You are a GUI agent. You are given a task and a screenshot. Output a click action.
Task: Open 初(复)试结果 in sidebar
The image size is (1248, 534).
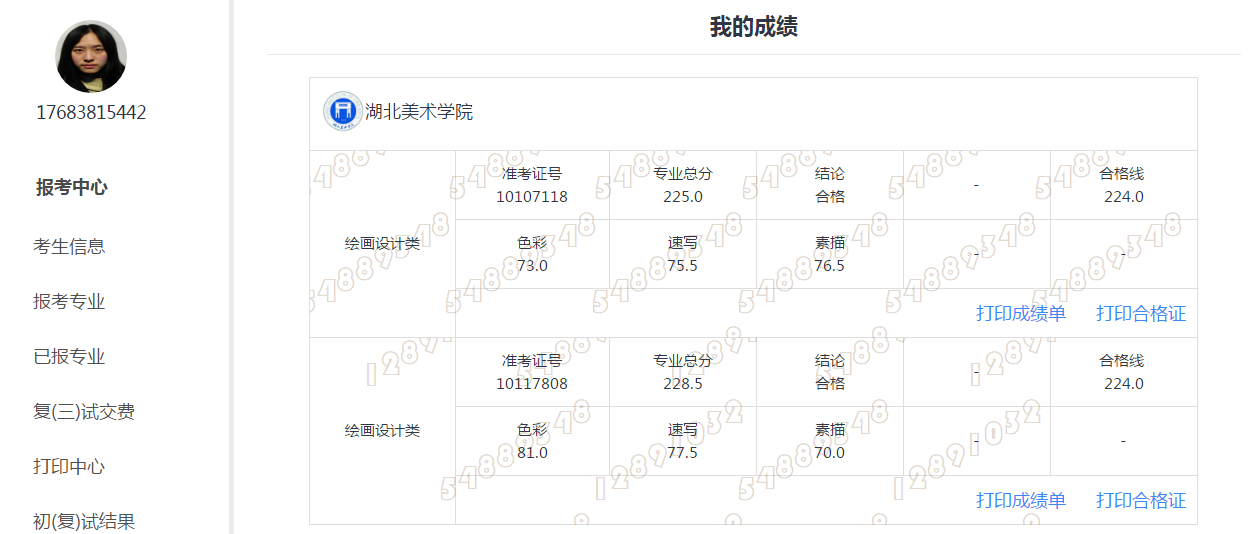pos(84,521)
